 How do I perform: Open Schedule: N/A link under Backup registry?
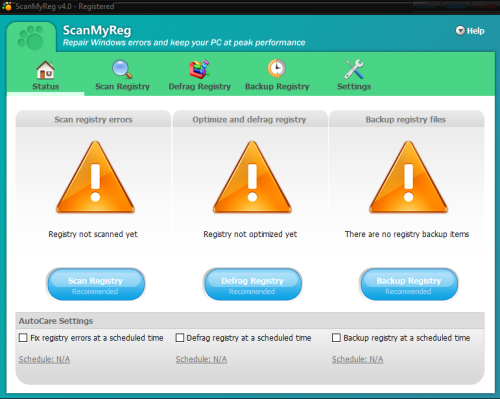[357, 359]
